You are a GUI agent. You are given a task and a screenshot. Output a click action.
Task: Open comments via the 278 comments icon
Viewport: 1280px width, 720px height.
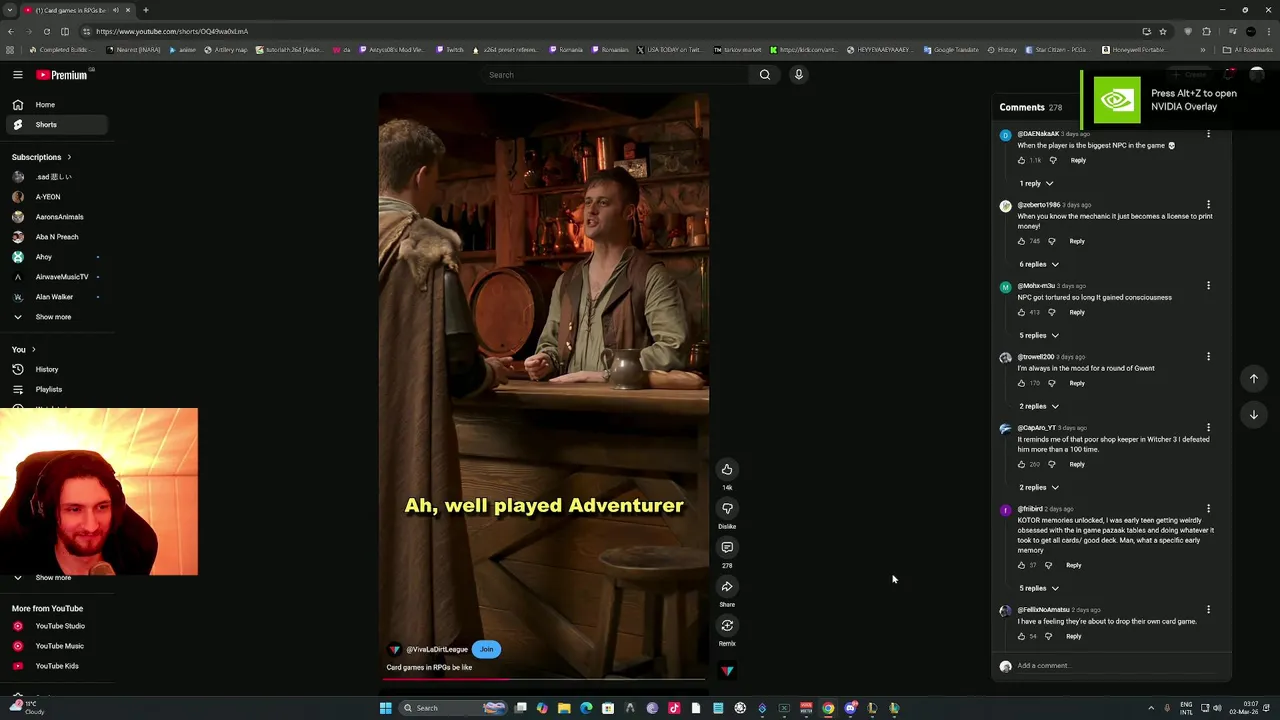tap(727, 548)
